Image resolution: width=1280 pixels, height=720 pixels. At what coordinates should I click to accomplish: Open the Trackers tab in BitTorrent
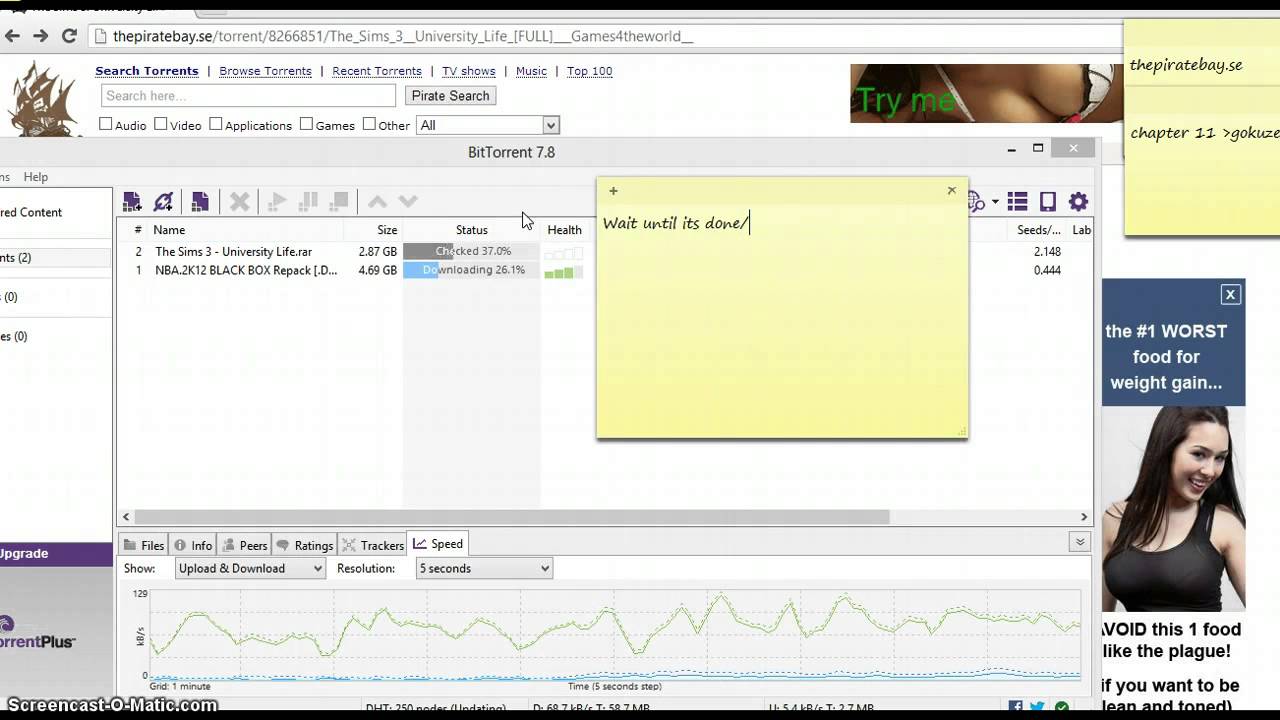[x=373, y=545]
